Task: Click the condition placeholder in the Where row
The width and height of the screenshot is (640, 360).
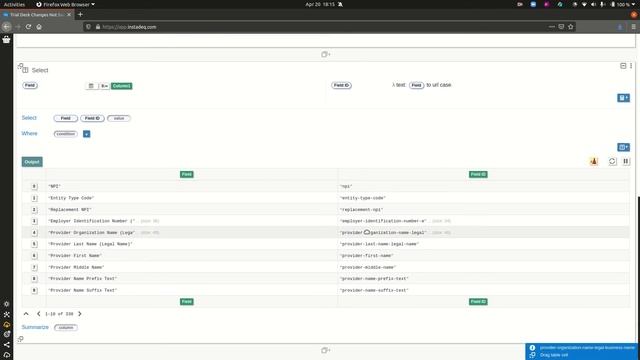Action: click(65, 134)
